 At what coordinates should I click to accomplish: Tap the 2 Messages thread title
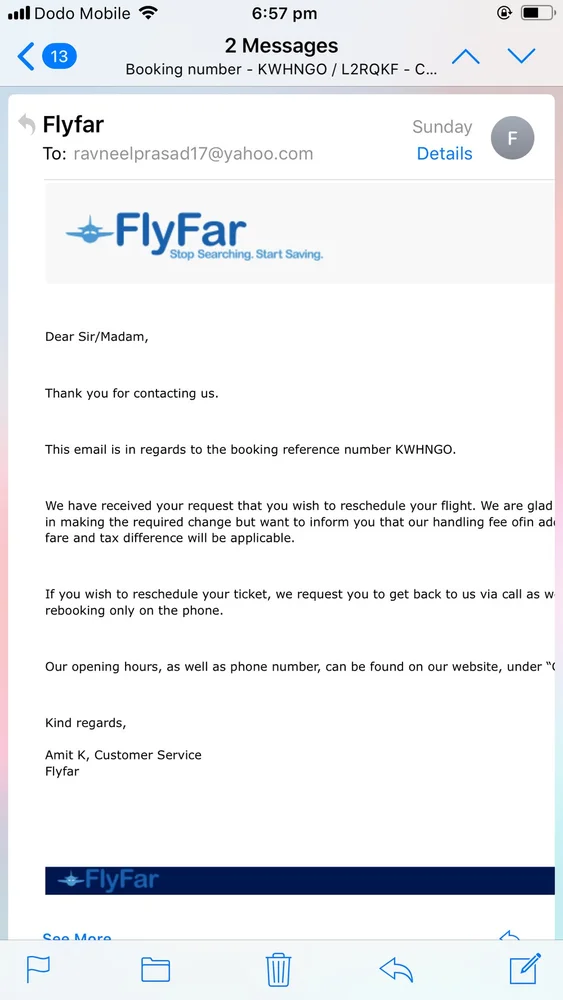point(281,46)
